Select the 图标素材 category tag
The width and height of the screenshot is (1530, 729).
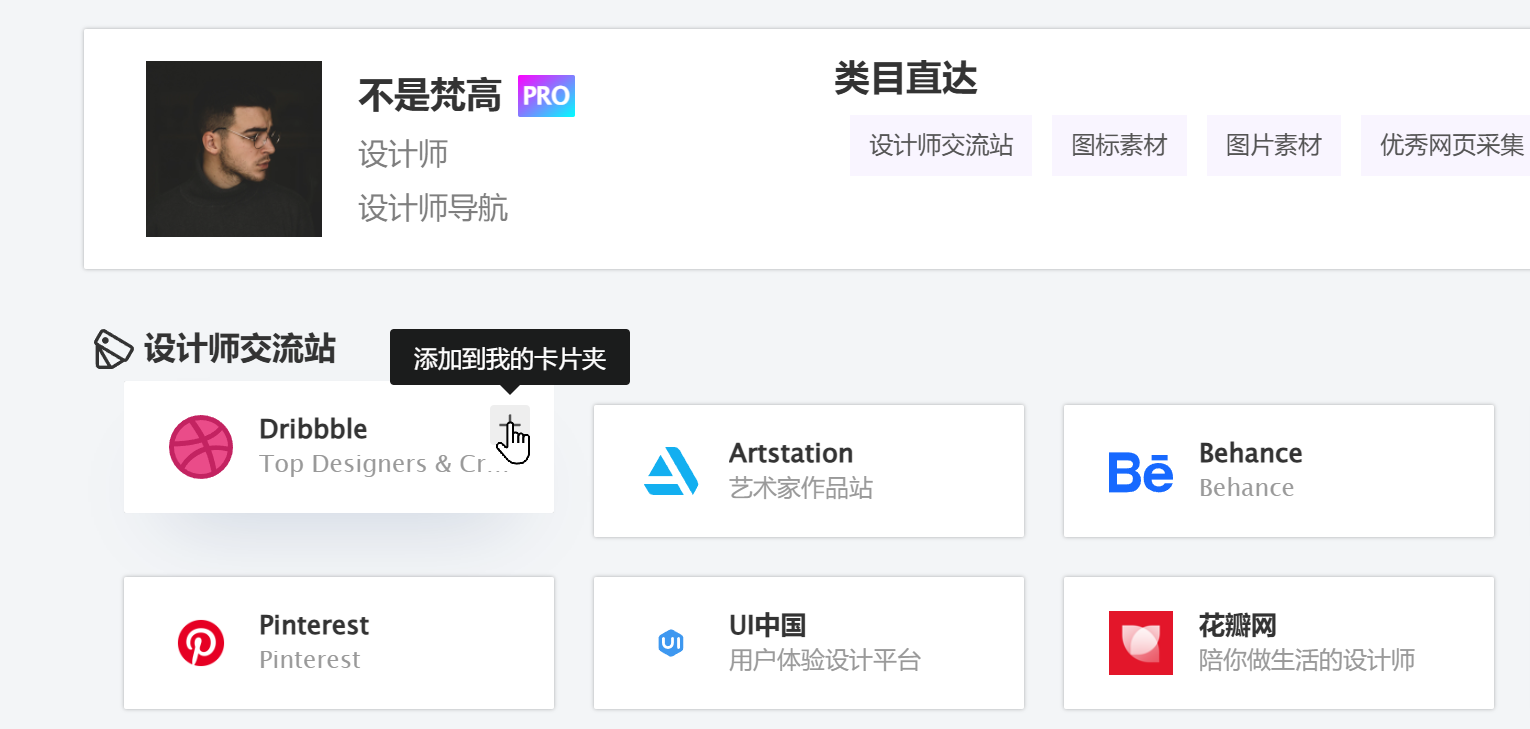tap(1119, 145)
